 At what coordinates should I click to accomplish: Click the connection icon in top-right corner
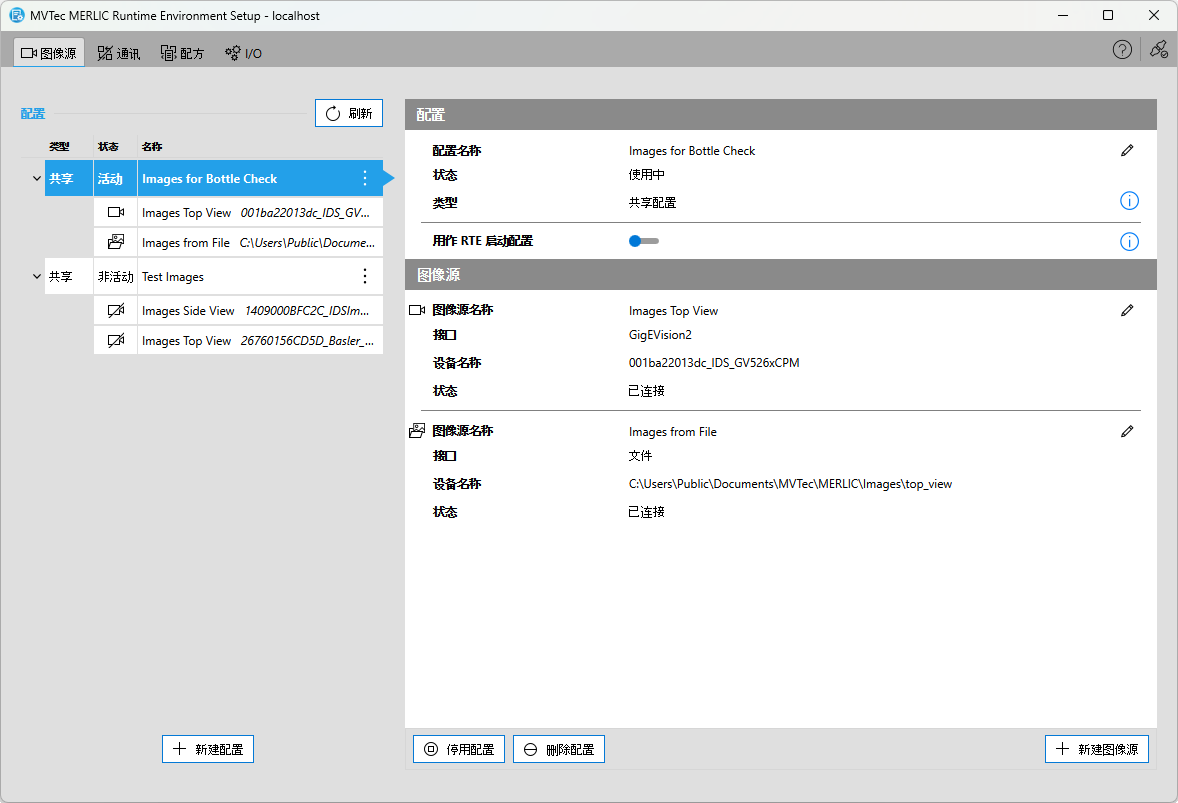click(1159, 50)
